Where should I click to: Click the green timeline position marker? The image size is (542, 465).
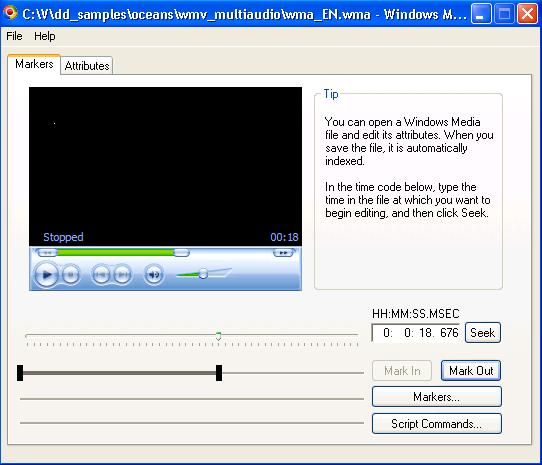pos(218,336)
